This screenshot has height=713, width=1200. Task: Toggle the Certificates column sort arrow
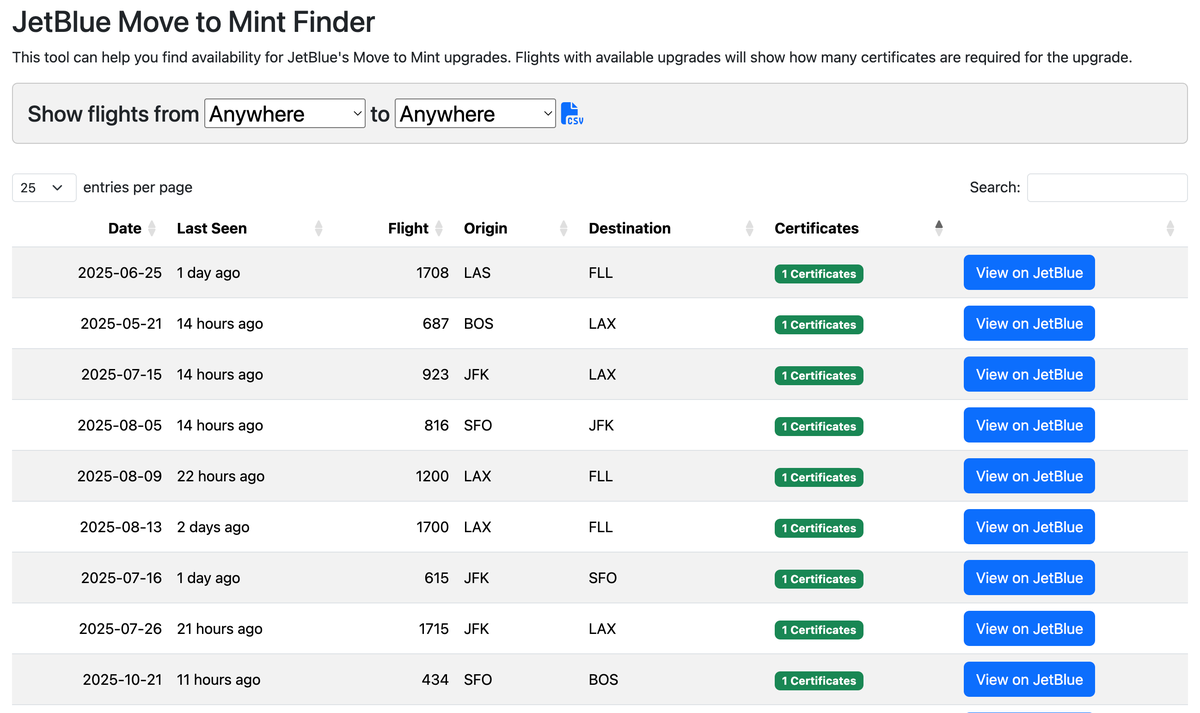point(938,229)
